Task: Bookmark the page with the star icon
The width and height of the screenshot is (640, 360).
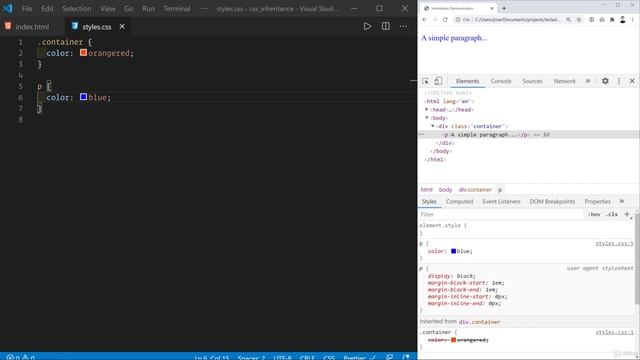Action: (x=579, y=20)
